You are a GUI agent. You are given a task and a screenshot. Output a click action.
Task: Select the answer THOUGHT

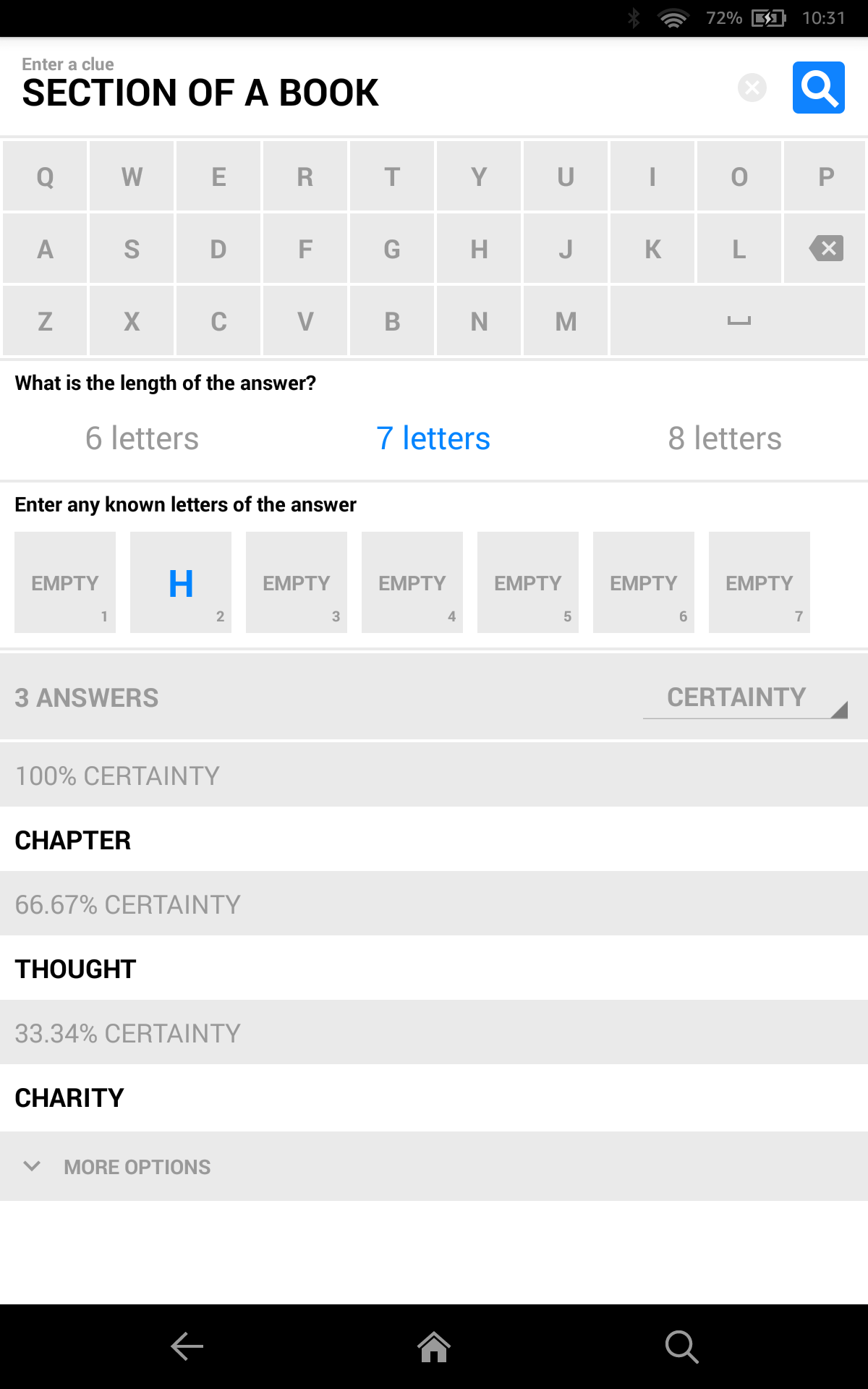point(75,969)
